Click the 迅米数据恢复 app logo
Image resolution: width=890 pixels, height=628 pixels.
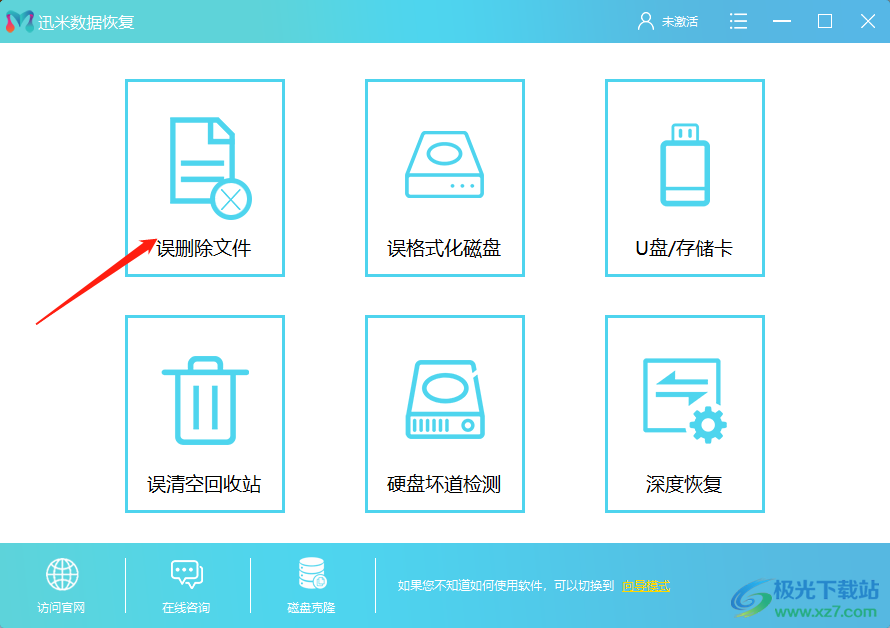20,22
